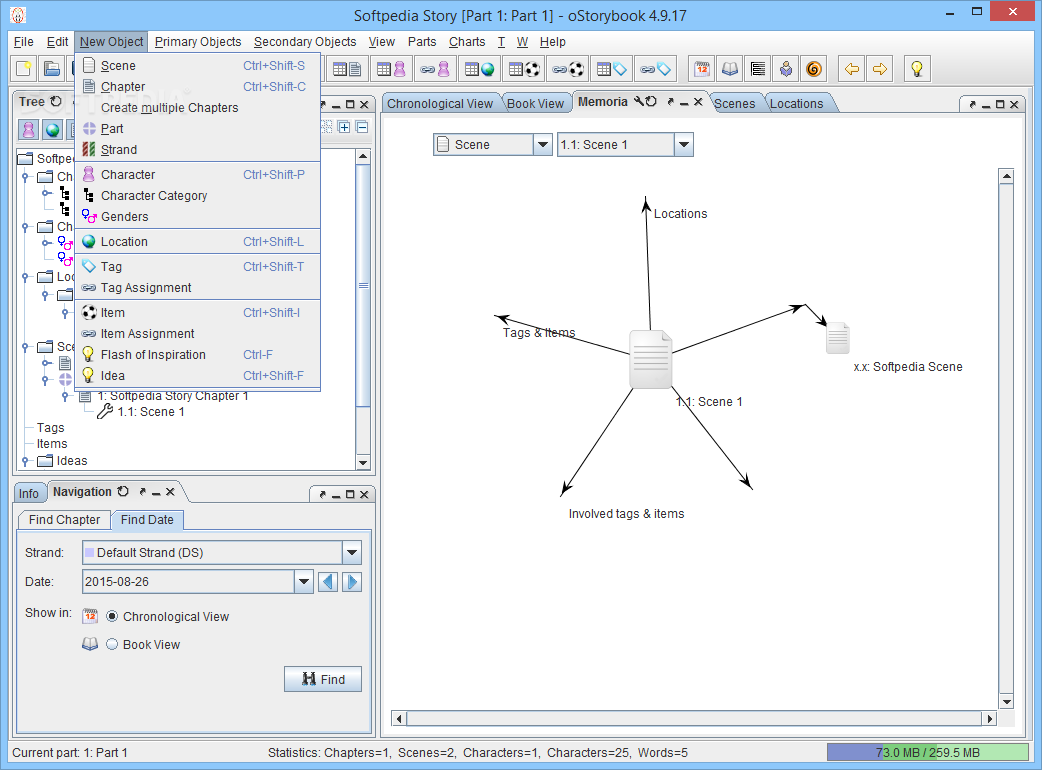Click the New file toolbar icon

(24, 69)
